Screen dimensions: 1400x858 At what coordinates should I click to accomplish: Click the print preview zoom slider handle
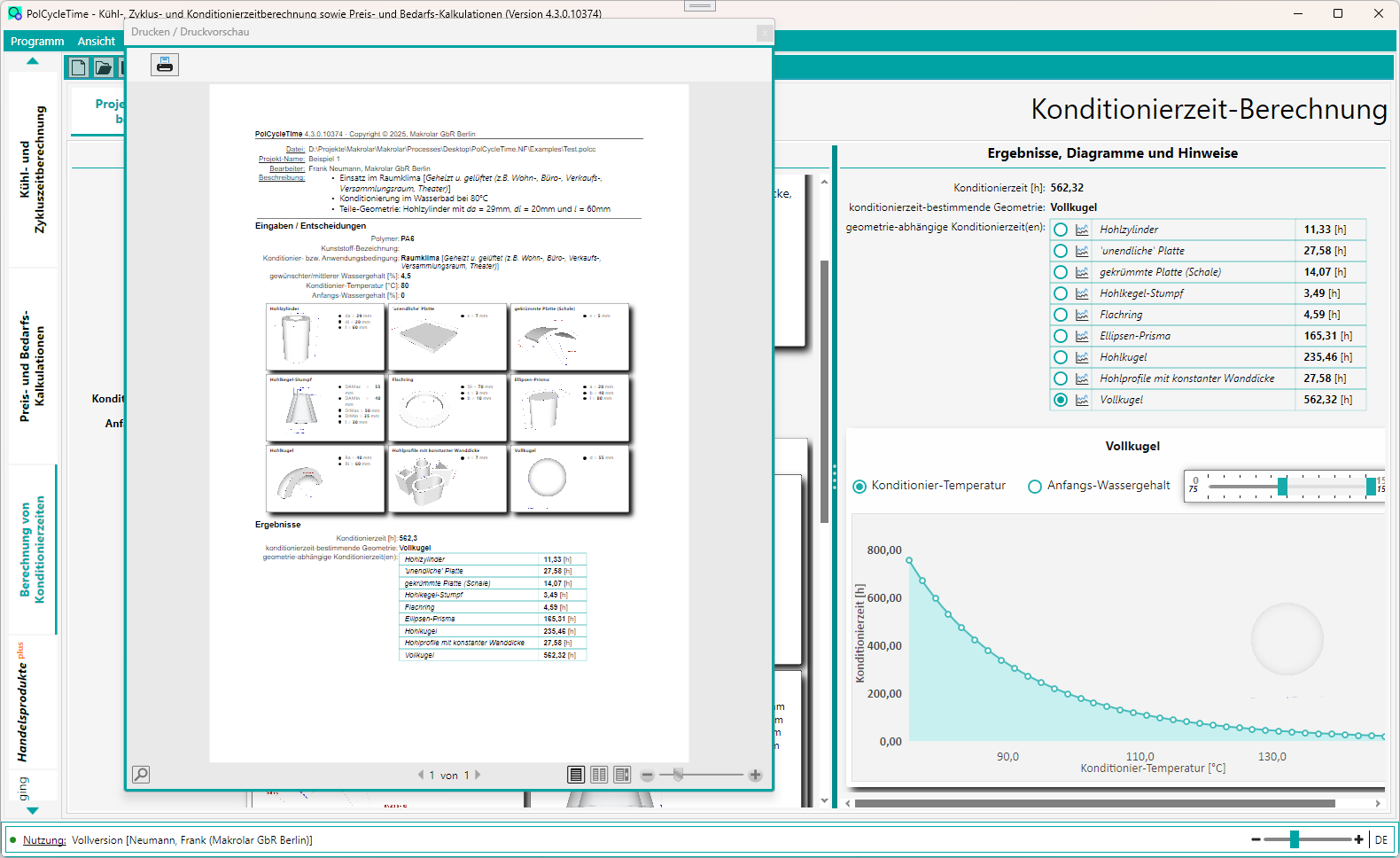(678, 775)
